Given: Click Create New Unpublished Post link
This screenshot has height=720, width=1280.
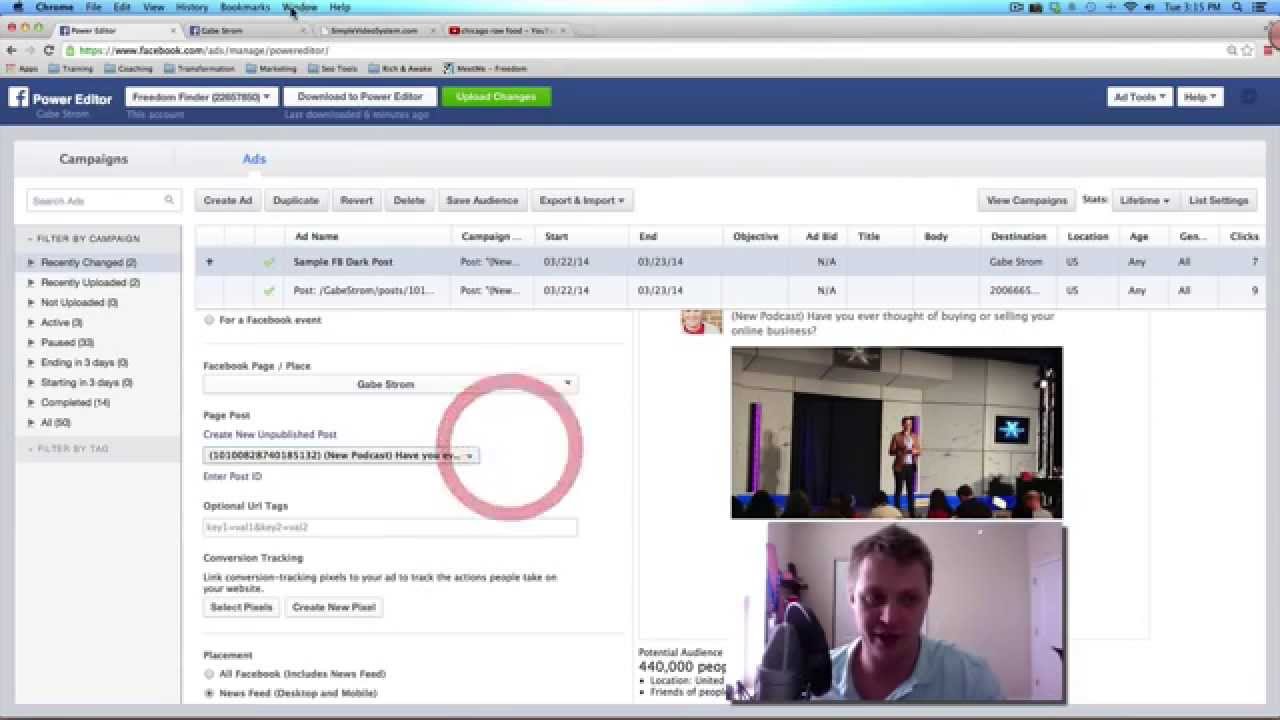Looking at the screenshot, I should [270, 435].
